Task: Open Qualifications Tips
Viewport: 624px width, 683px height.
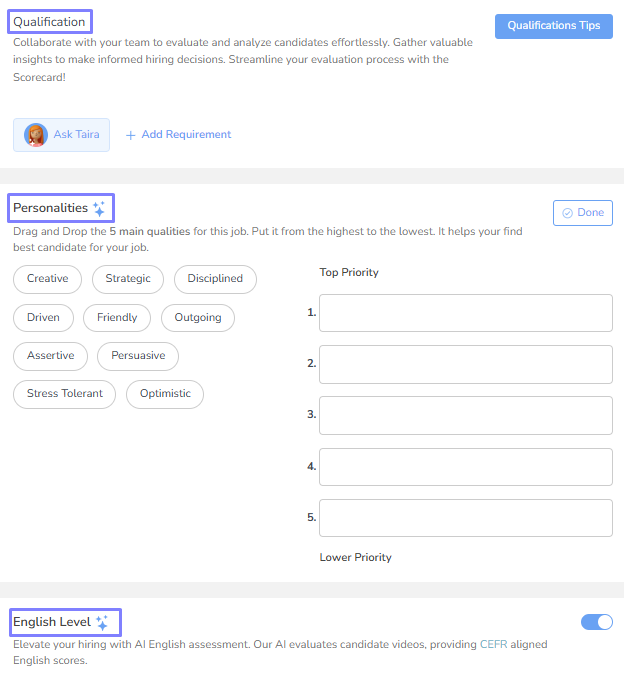Action: coord(553,26)
